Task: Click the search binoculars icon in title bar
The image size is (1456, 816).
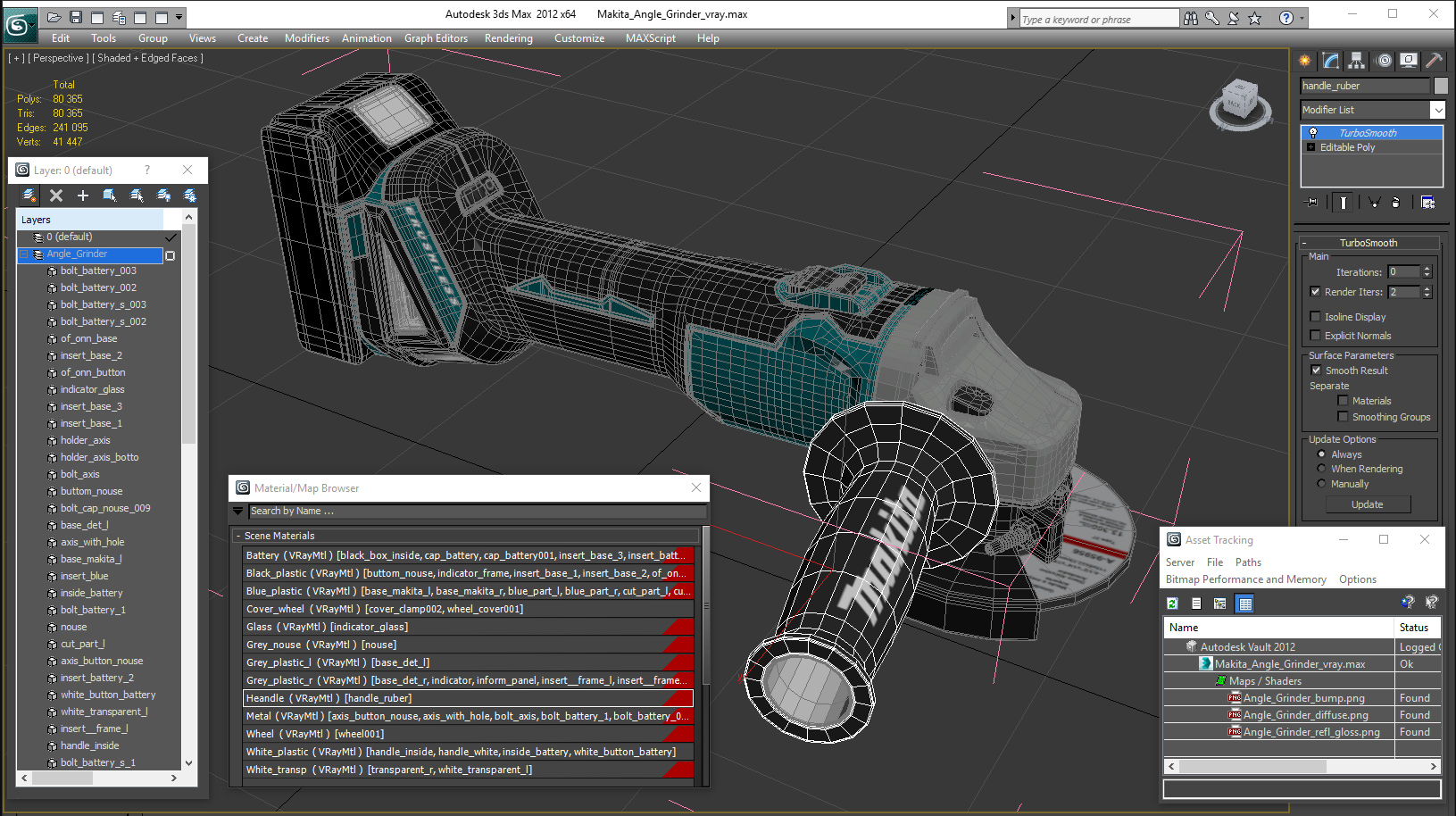Action: click(x=1191, y=18)
